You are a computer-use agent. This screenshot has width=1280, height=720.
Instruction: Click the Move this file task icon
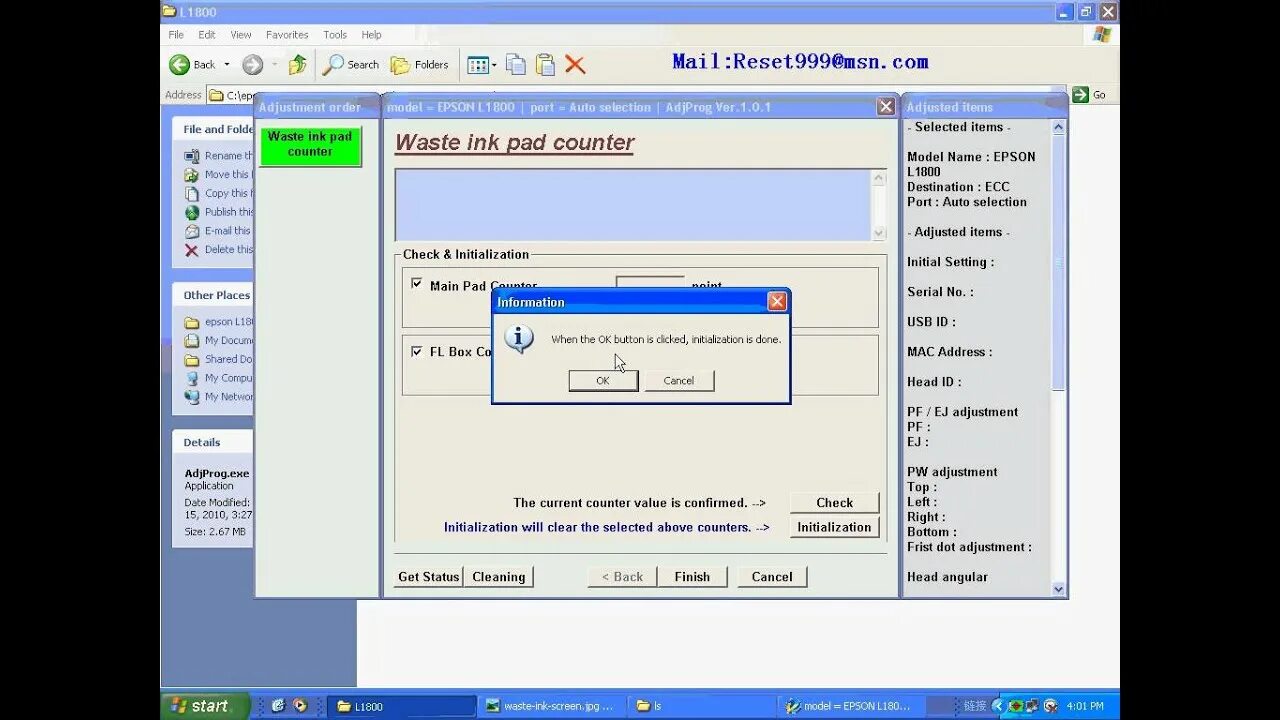point(192,175)
